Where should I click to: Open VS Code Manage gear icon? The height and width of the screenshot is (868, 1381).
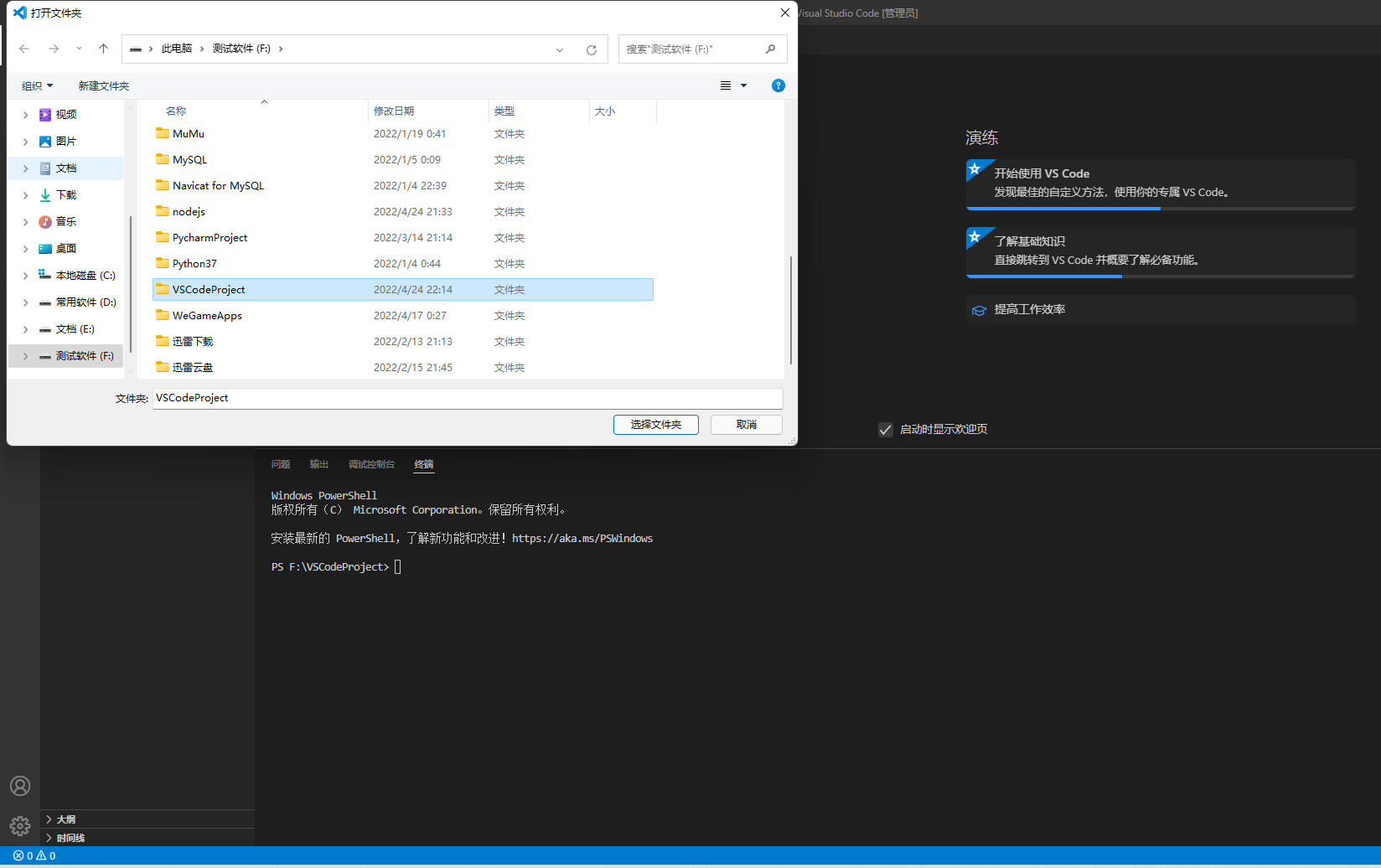click(20, 826)
